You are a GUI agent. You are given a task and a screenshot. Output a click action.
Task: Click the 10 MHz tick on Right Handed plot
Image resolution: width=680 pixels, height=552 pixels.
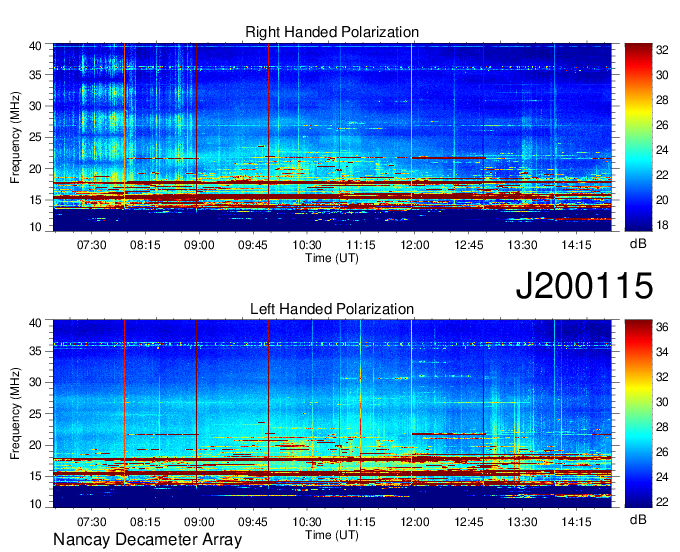click(35, 227)
